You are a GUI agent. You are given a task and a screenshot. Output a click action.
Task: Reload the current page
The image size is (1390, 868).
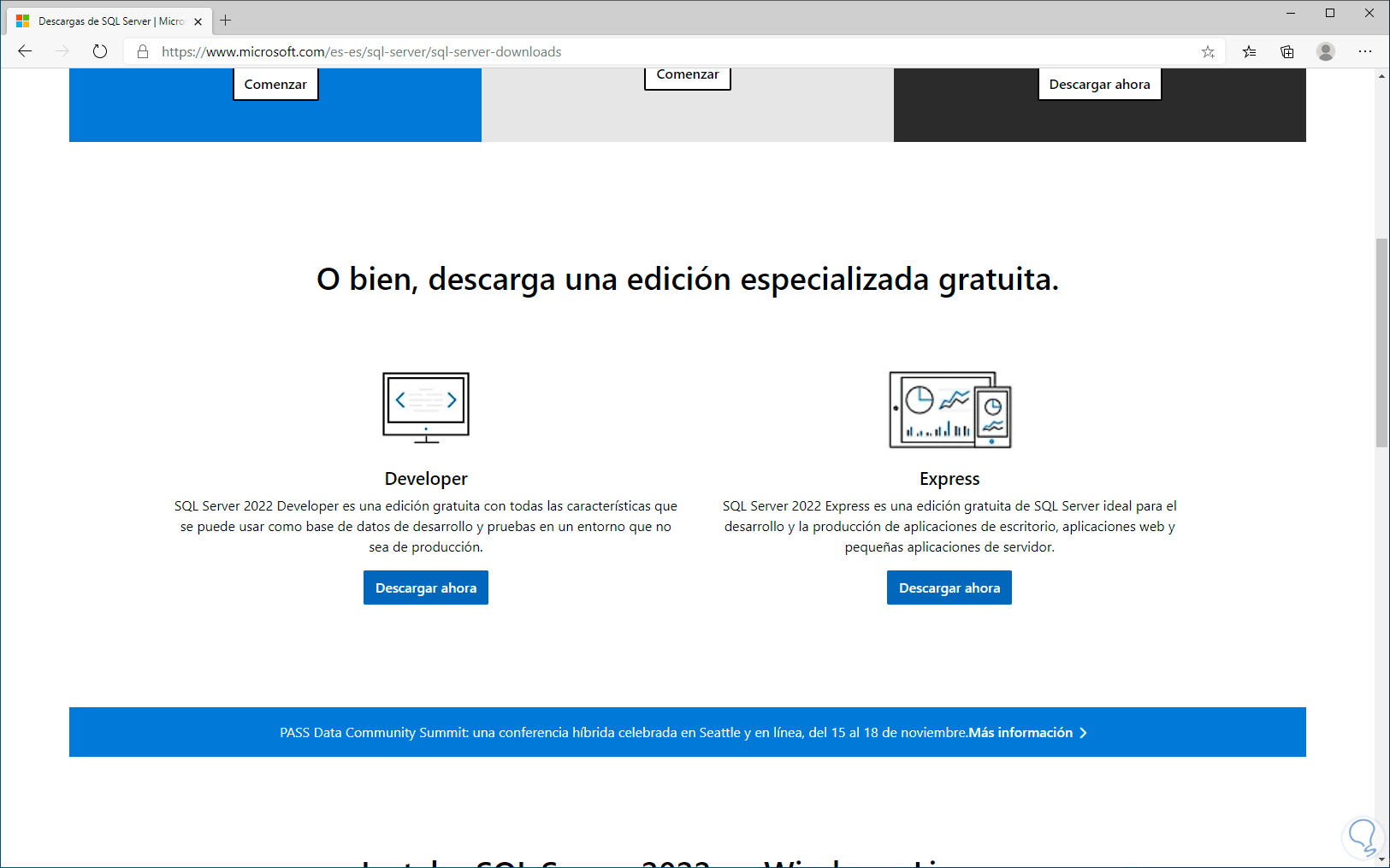point(100,51)
